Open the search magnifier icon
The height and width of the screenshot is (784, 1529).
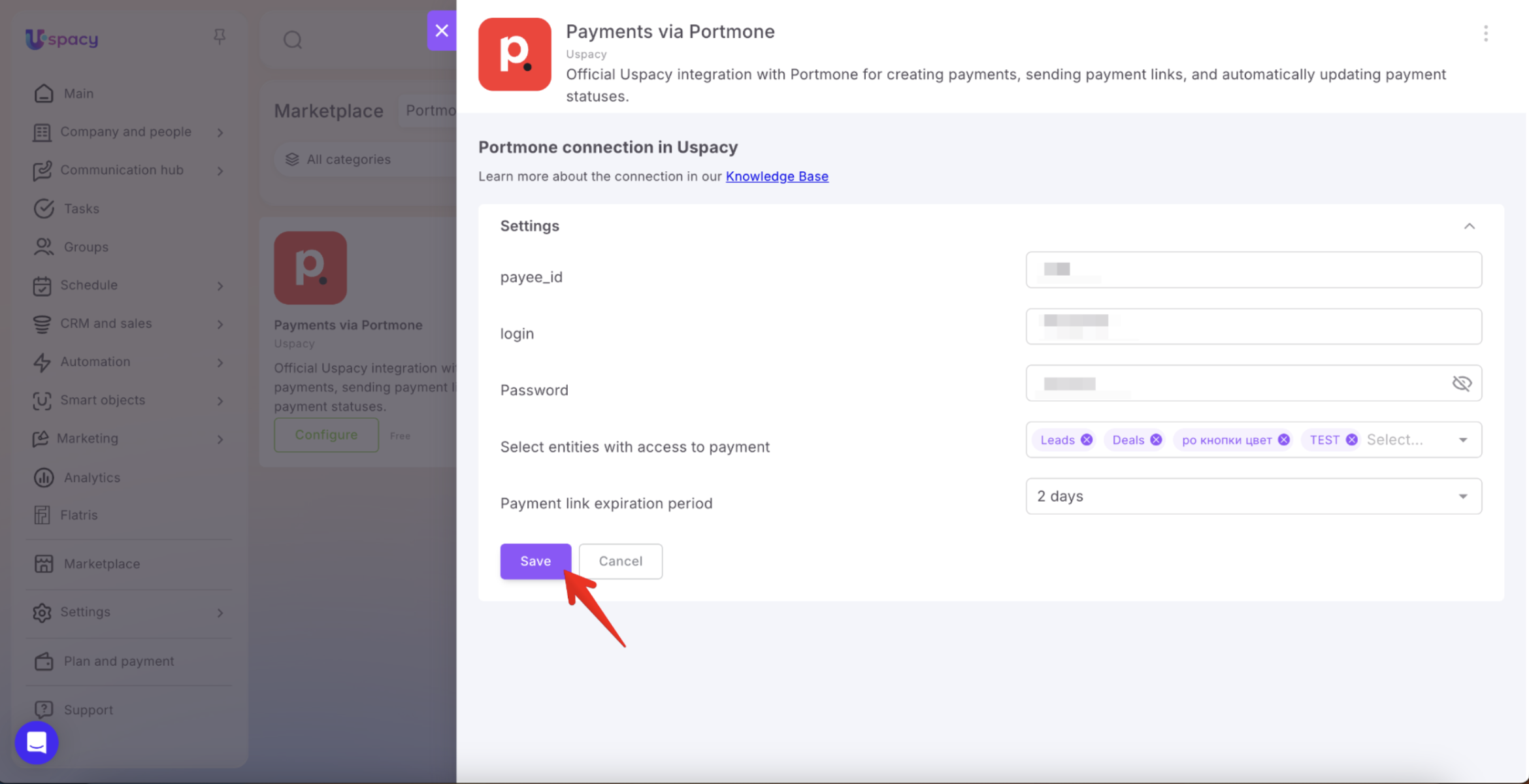click(x=293, y=40)
